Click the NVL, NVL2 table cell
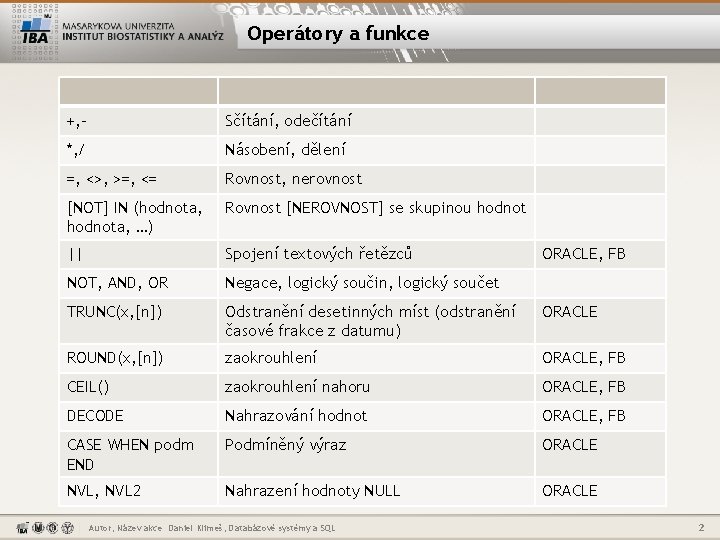This screenshot has height=540, width=720. [138, 491]
